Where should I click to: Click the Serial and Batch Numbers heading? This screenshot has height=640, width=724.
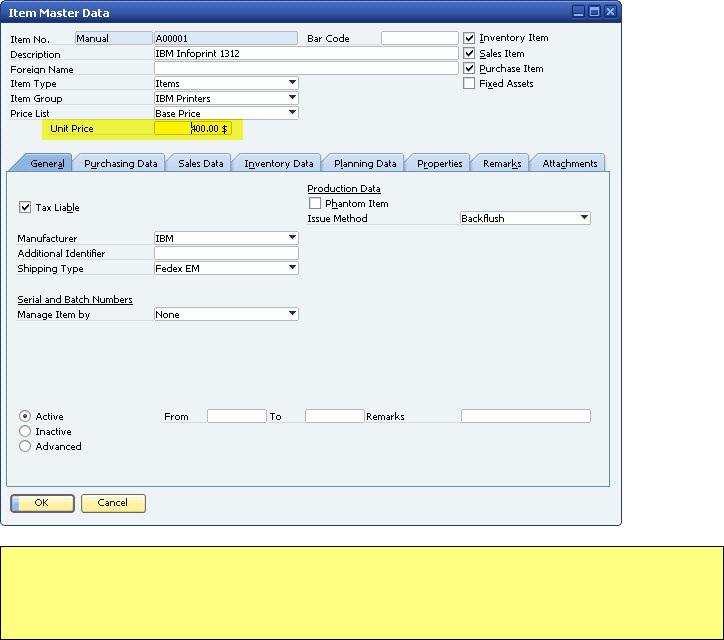(x=75, y=299)
